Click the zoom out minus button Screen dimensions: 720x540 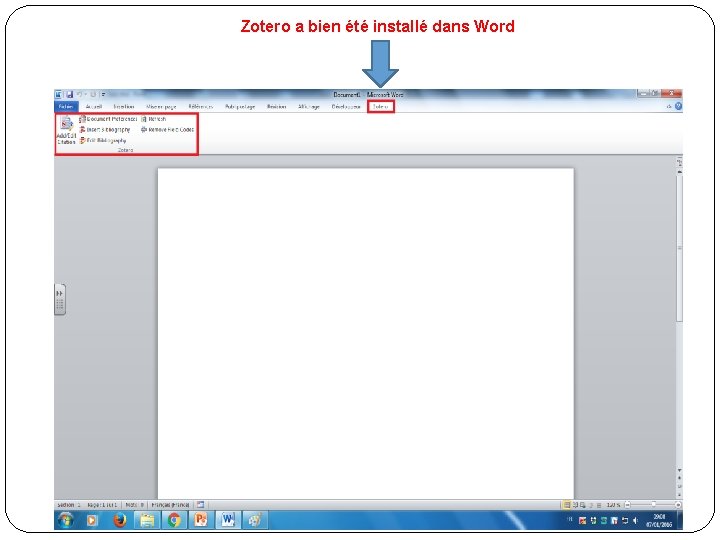coord(628,505)
